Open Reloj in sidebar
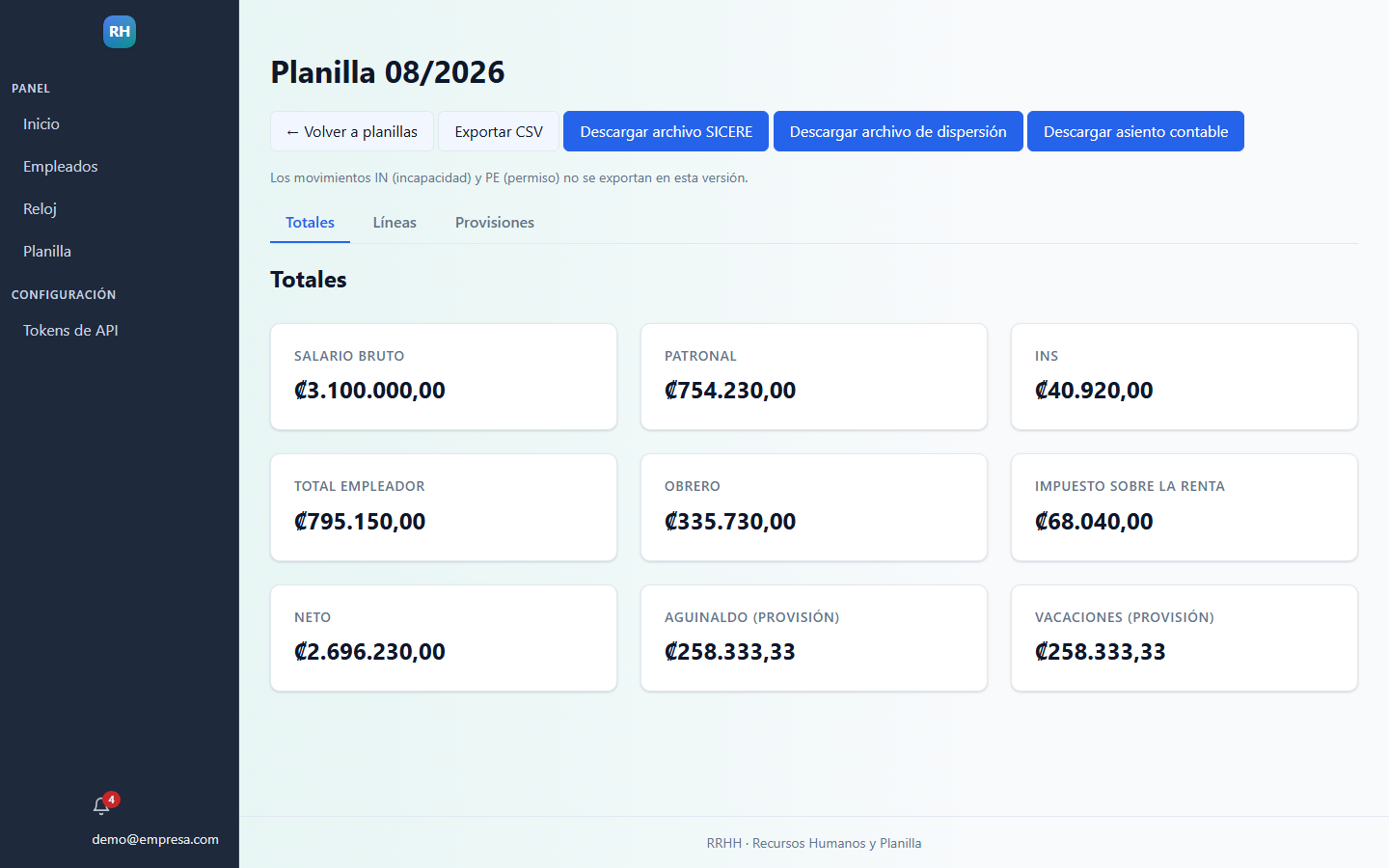The image size is (1389, 868). 41,208
